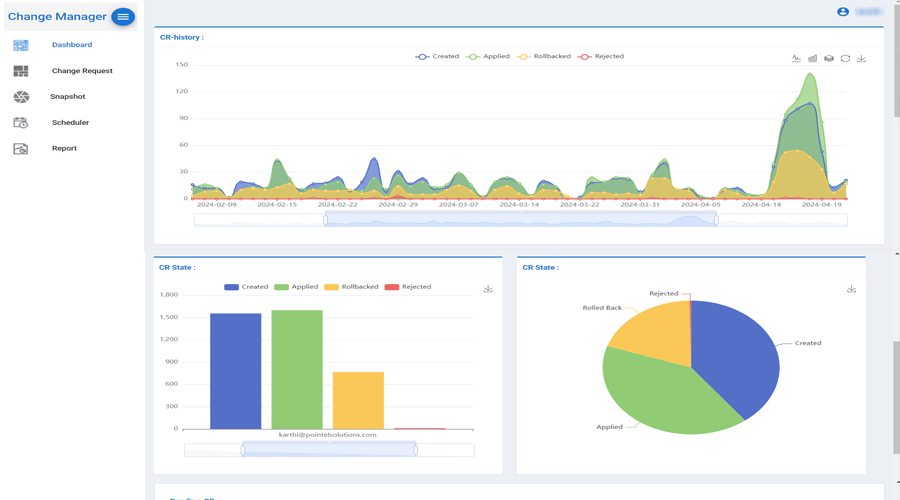Screen dimensions: 900x500
Task: Open the user profile icon
Action: pos(843,12)
